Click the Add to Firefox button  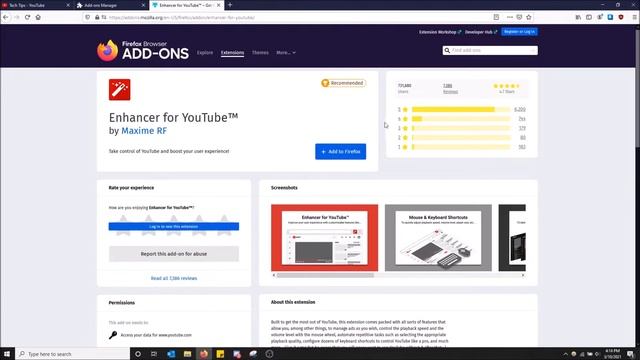[x=340, y=151]
